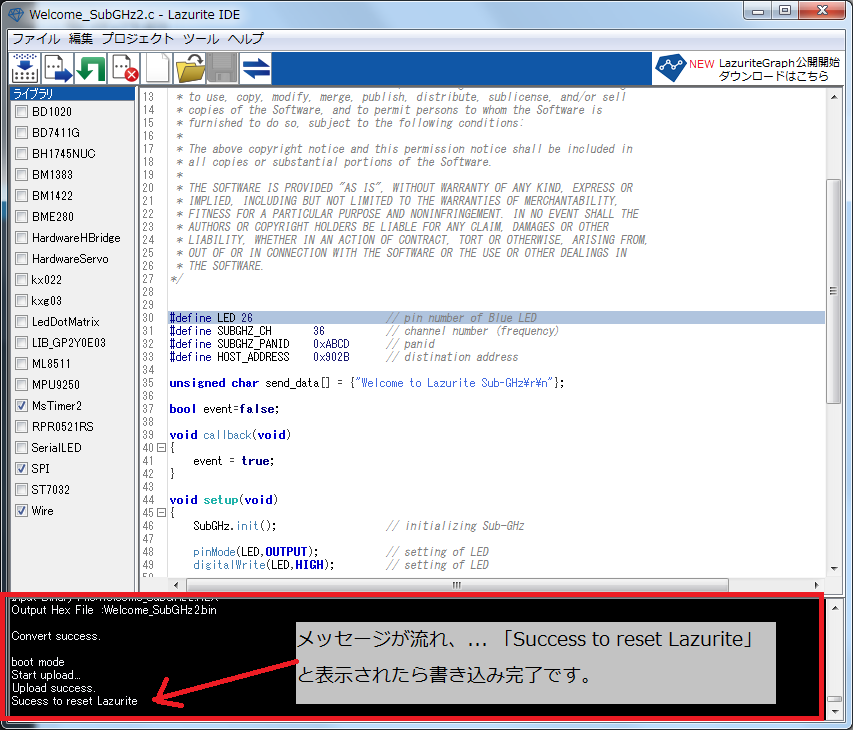
Task: Tick the LIB_GP2Y0E03 checkbox
Action: 21,343
